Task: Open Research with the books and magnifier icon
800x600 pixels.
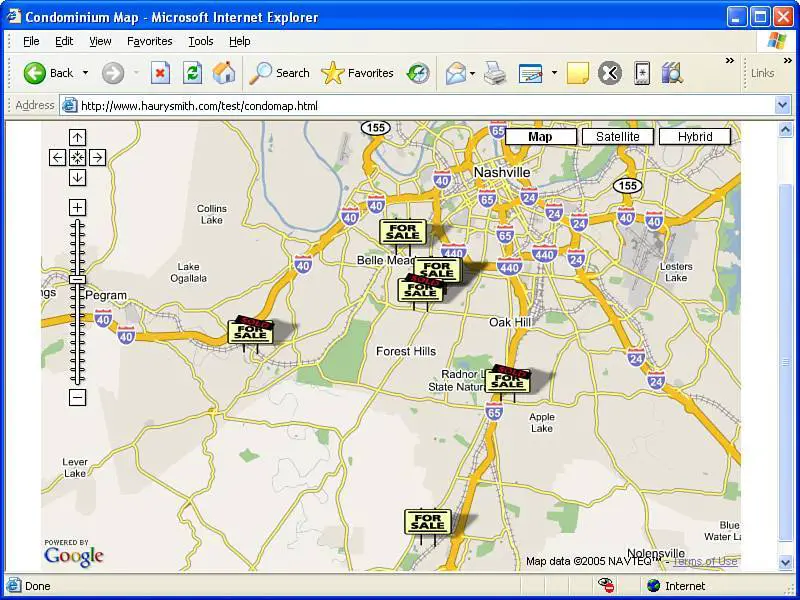Action: point(672,73)
